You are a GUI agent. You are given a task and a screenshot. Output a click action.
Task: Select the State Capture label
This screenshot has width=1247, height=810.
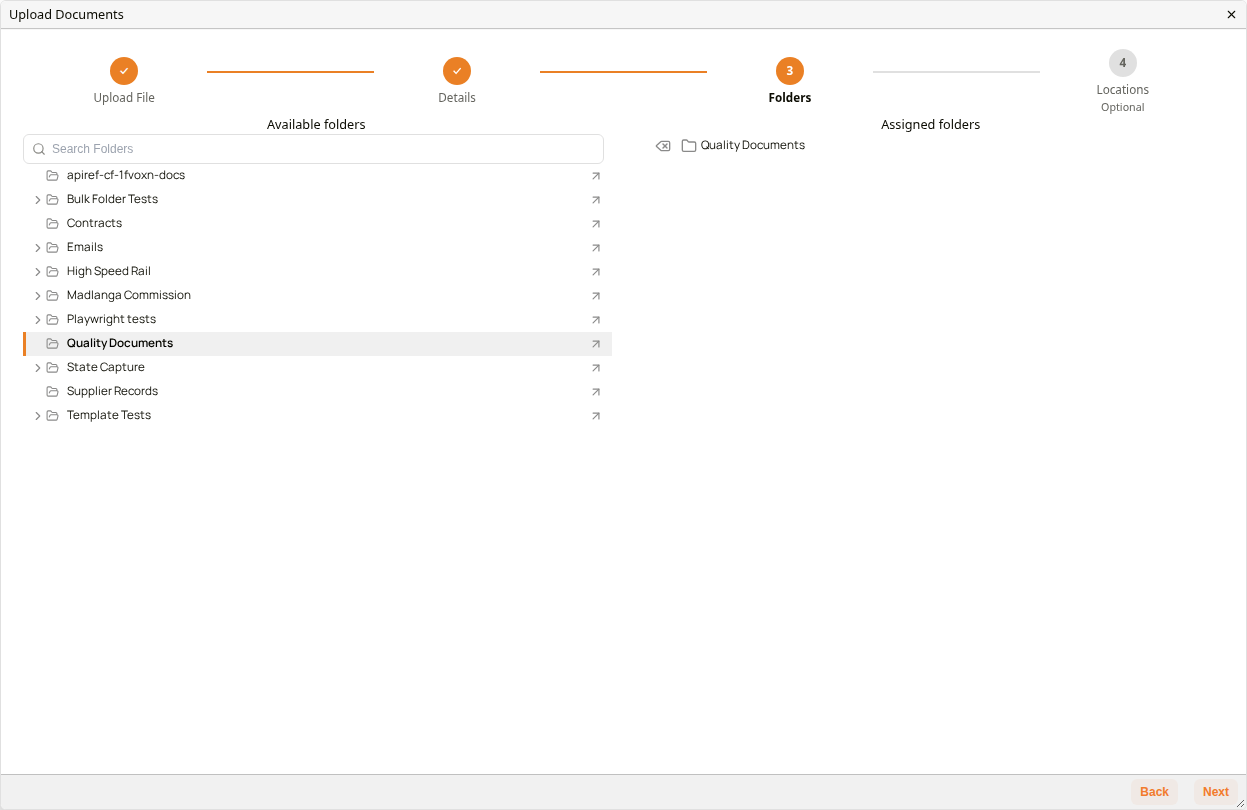coord(106,368)
